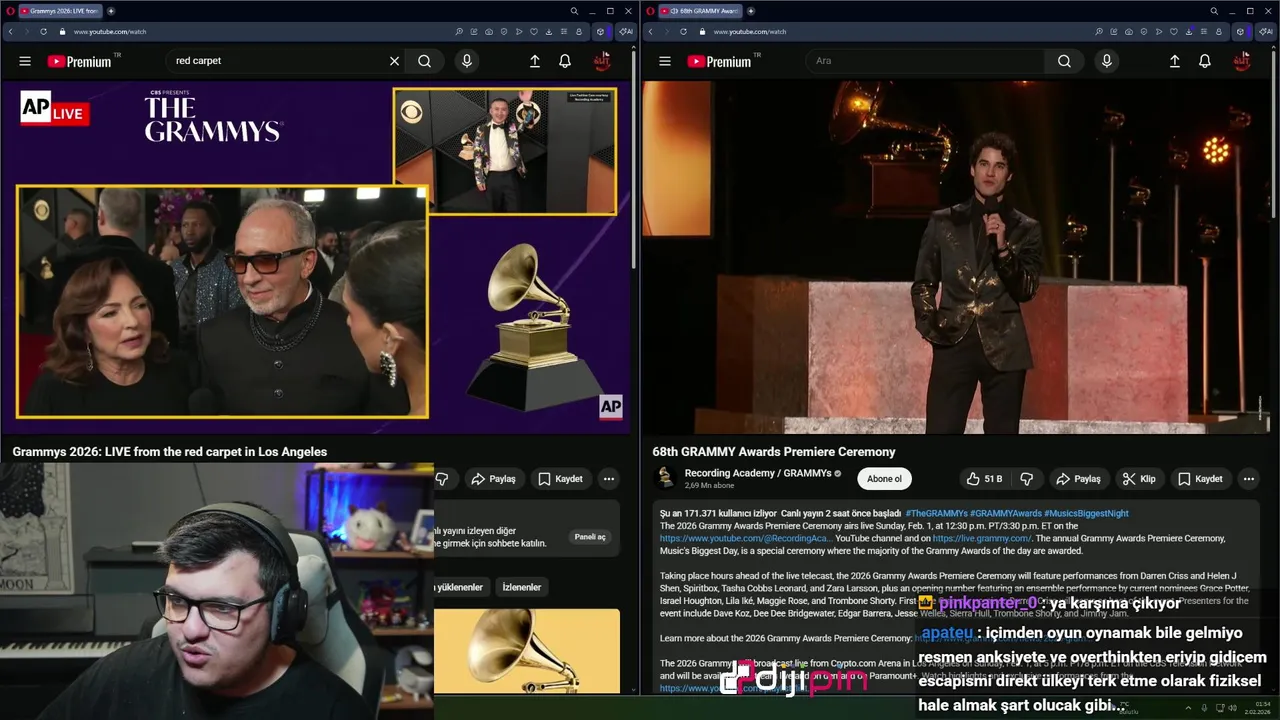Open Recording Academy / GRAMMYs channel link
1280x720 pixels.
758,473
